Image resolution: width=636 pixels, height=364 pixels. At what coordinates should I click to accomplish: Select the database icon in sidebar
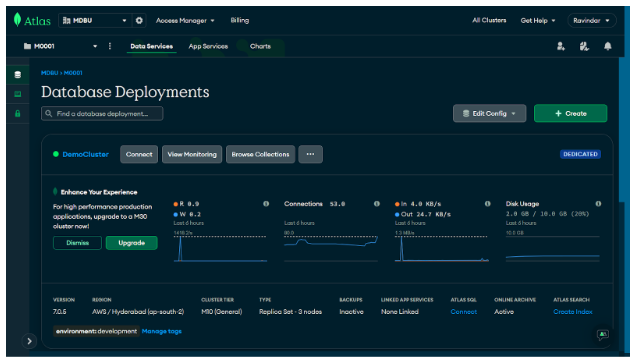pyautogui.click(x=17, y=75)
